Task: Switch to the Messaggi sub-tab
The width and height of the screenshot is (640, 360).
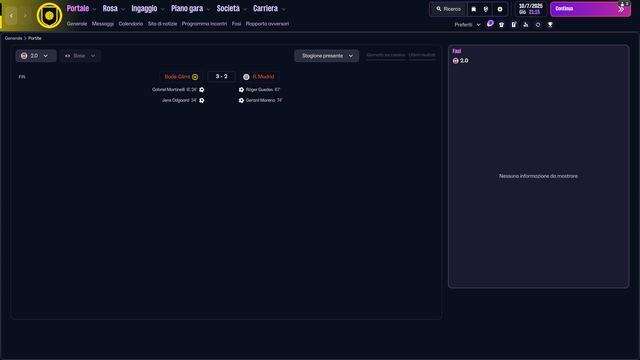Action: 103,24
